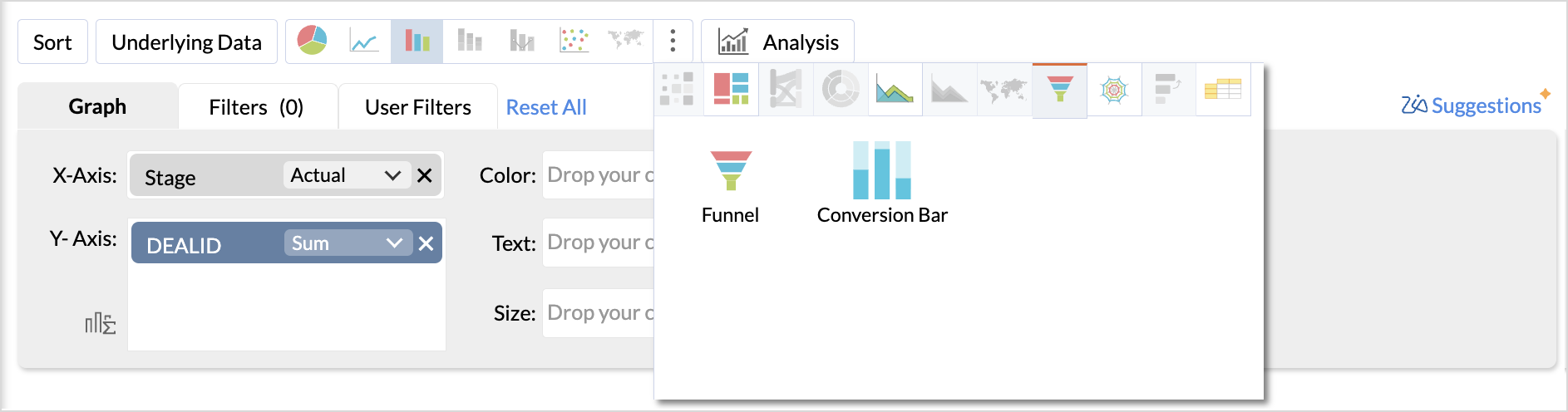The width and height of the screenshot is (1568, 412).
Task: Pick the area chart icon
Action: pyautogui.click(x=895, y=89)
